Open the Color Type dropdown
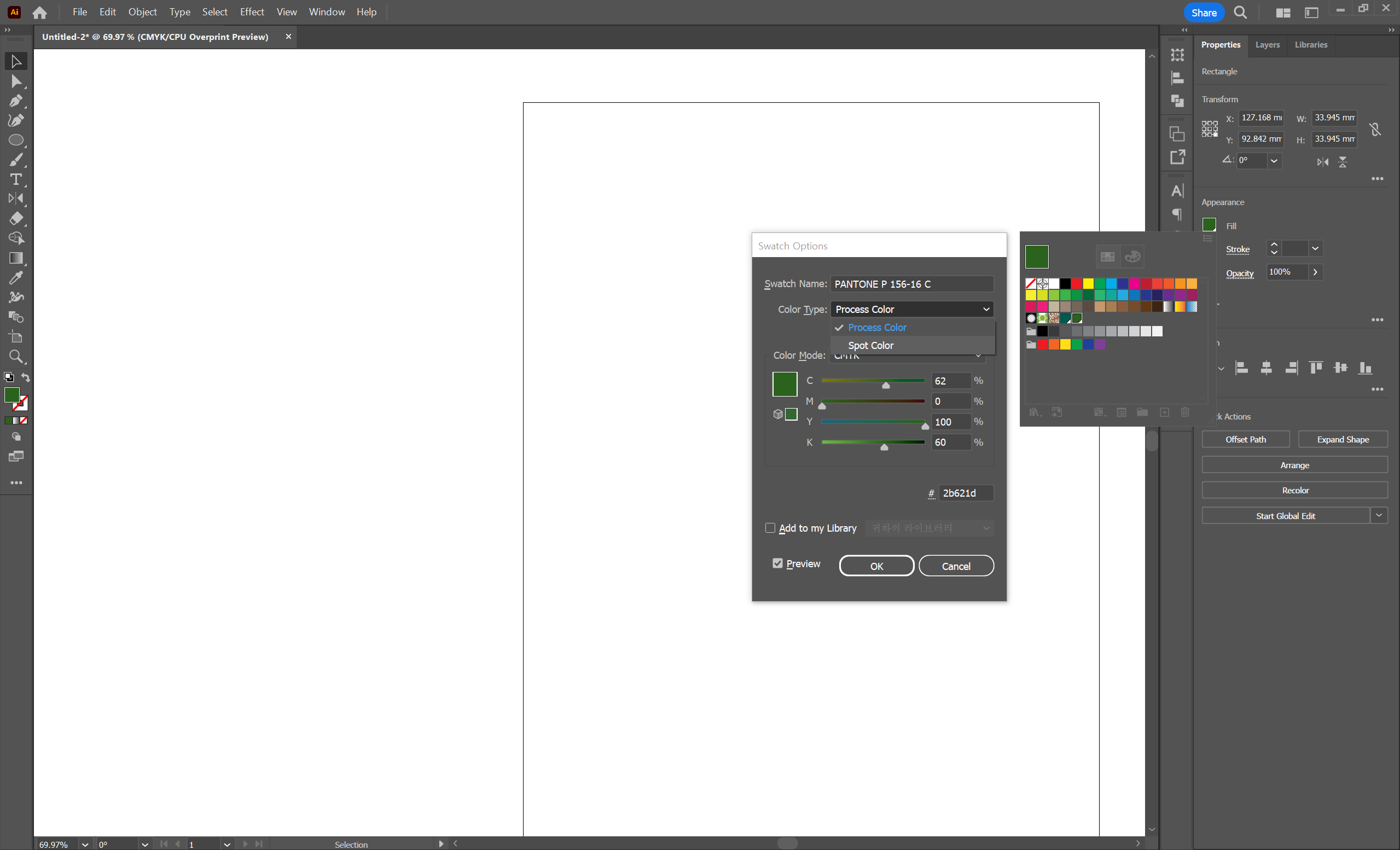 click(911, 309)
